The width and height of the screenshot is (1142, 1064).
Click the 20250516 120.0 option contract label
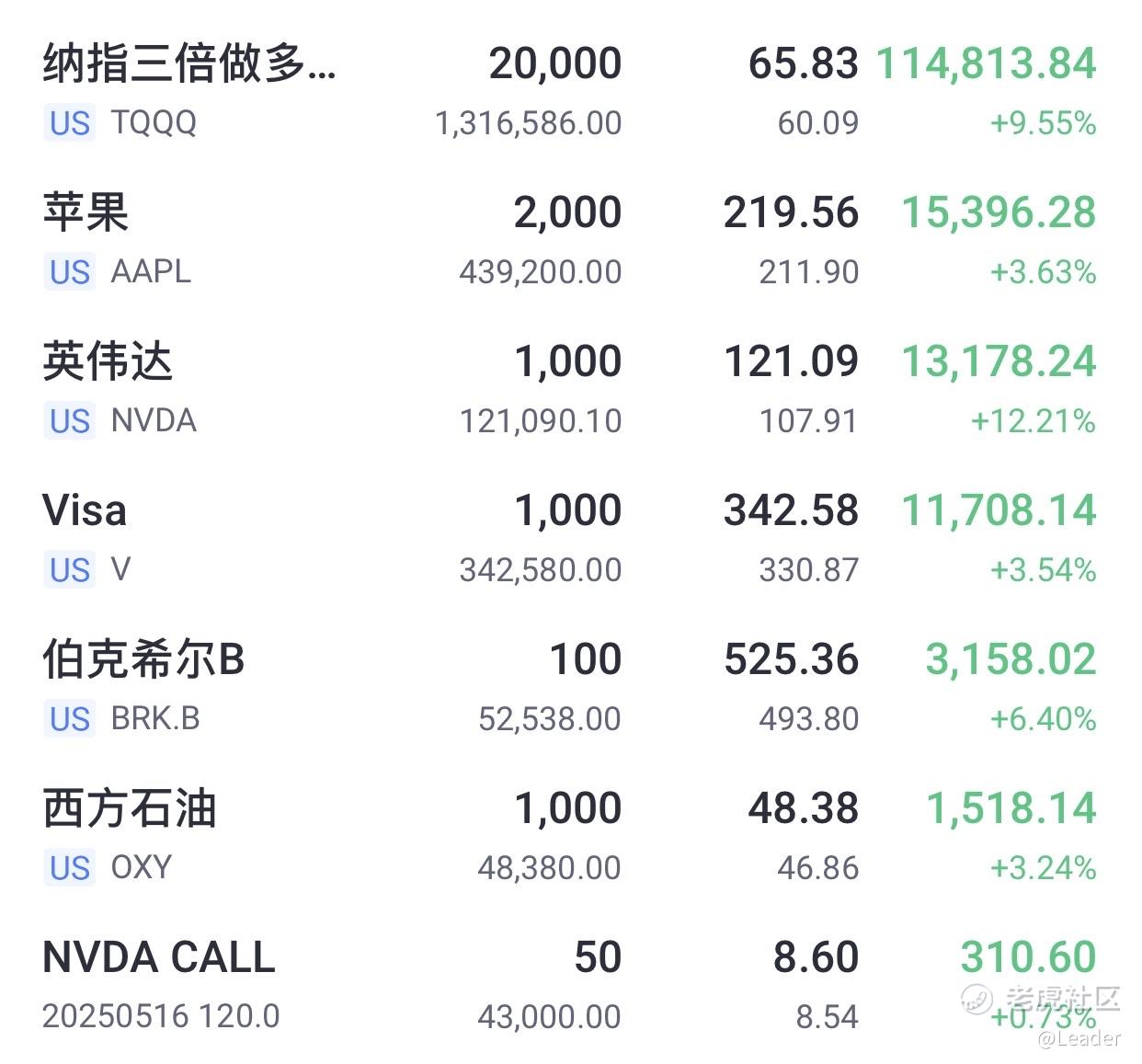[x=161, y=1016]
